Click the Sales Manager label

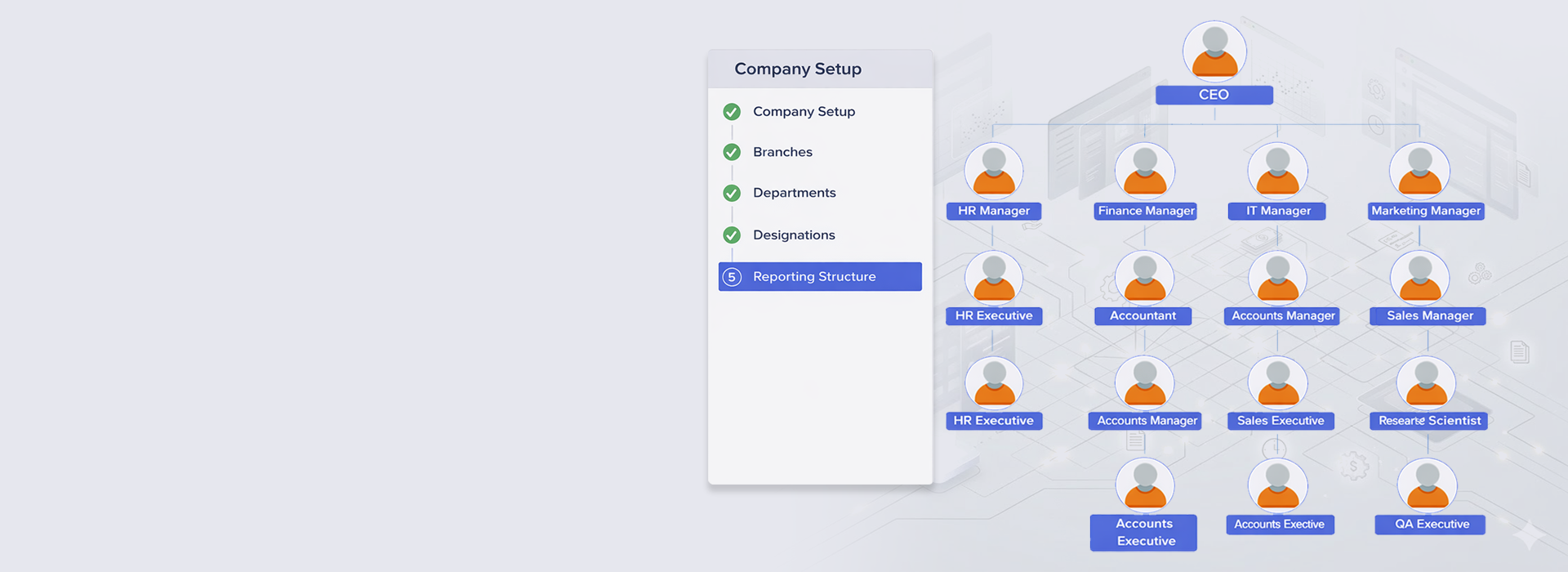click(1428, 316)
